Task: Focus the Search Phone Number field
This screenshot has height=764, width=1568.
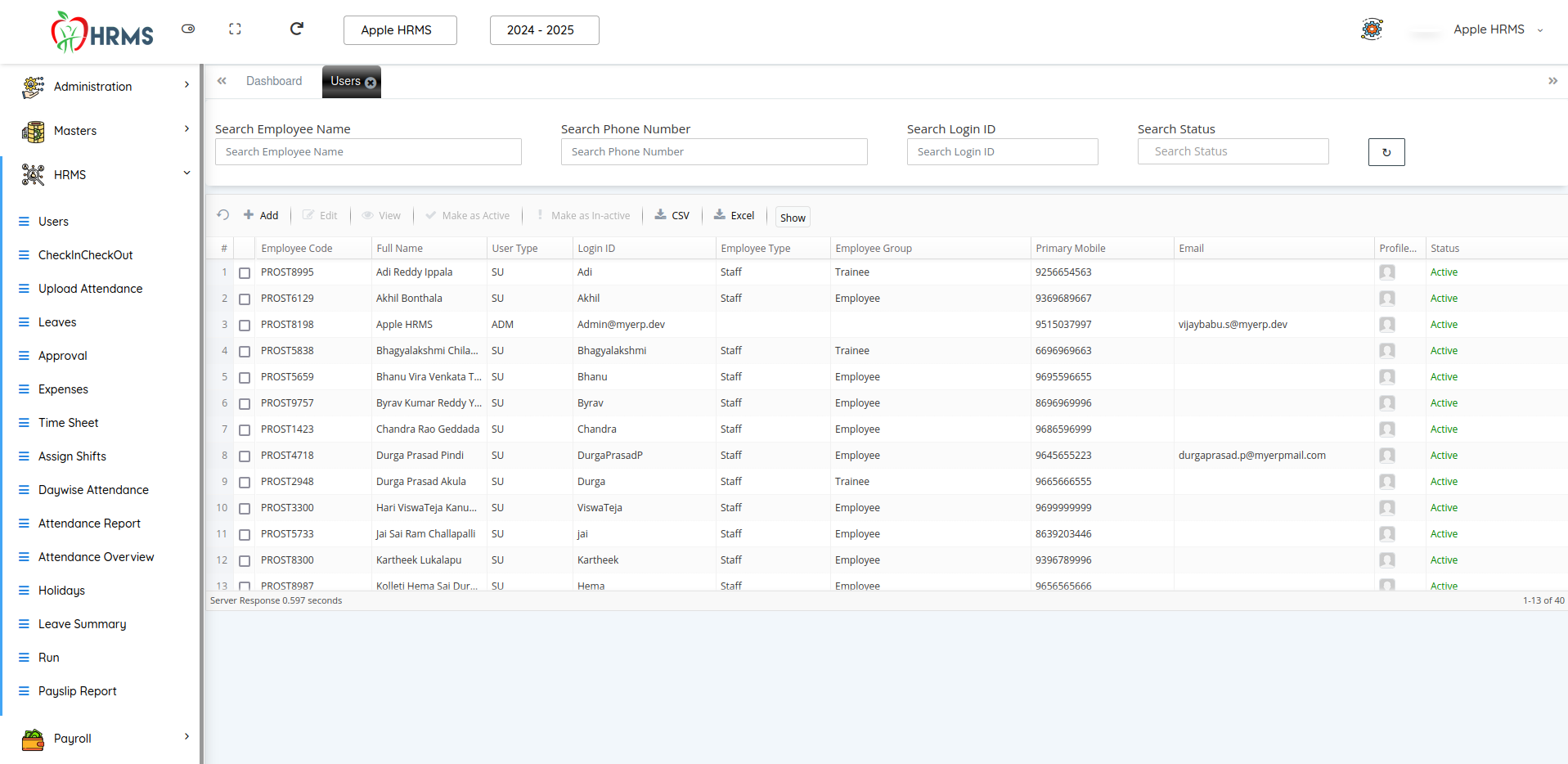Action: pyautogui.click(x=714, y=152)
